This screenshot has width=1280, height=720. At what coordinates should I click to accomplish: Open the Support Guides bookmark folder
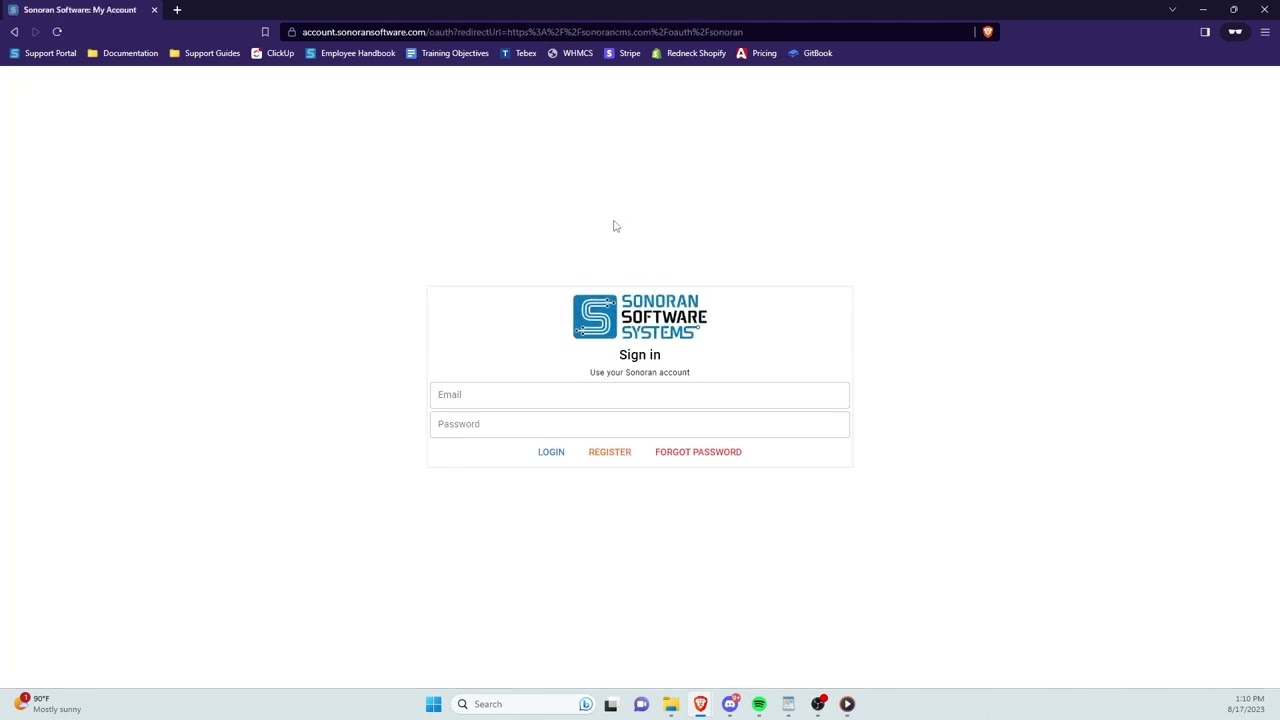204,53
